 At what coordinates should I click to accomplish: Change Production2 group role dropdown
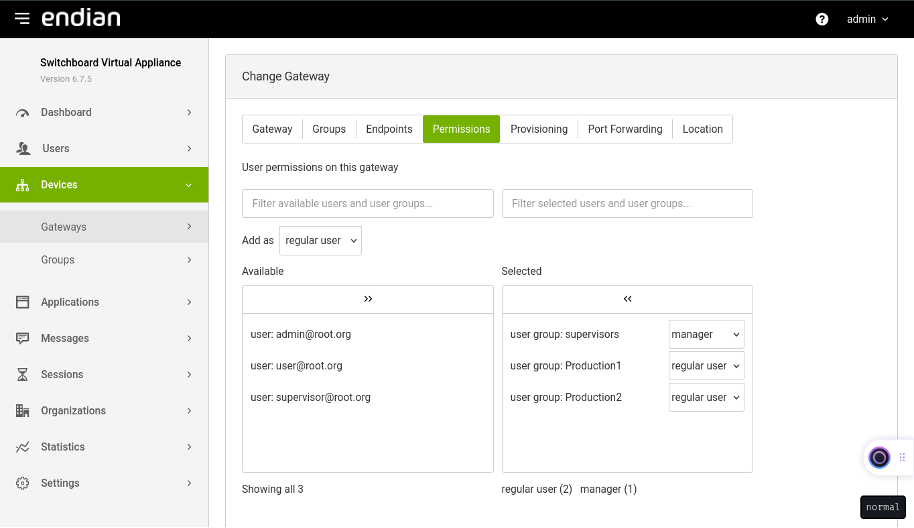(706, 397)
